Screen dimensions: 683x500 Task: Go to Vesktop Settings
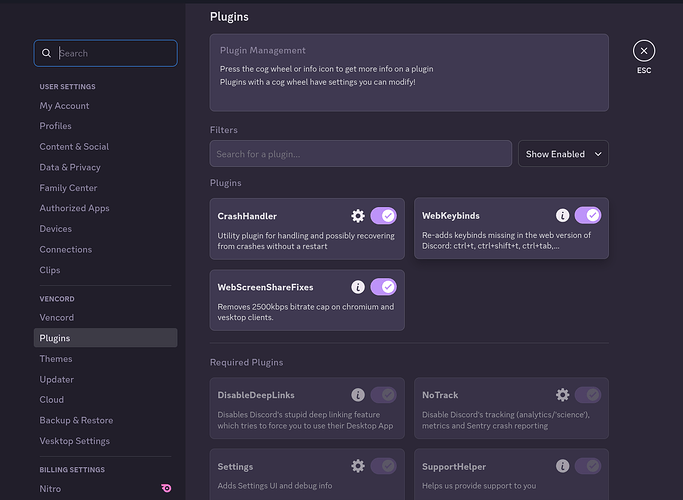click(74, 441)
